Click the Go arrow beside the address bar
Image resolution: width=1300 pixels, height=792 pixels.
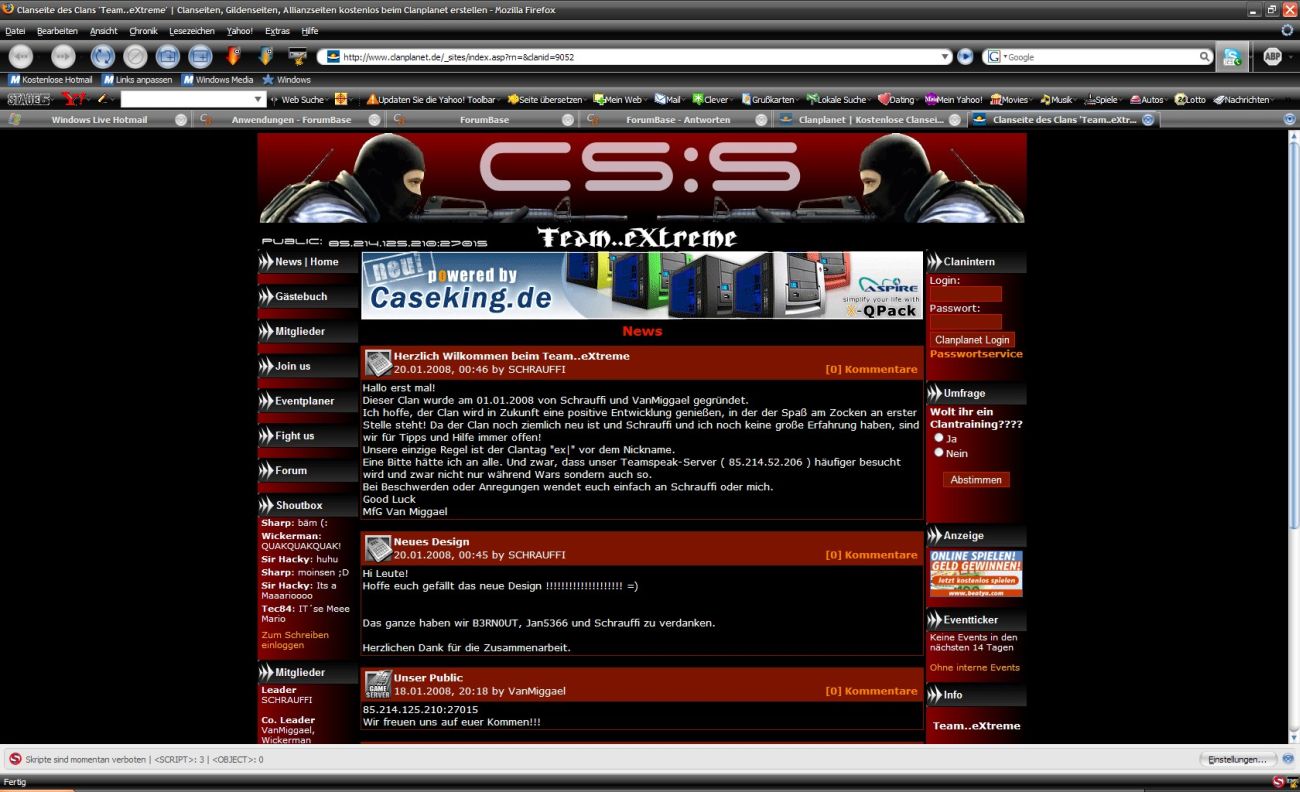tap(965, 57)
